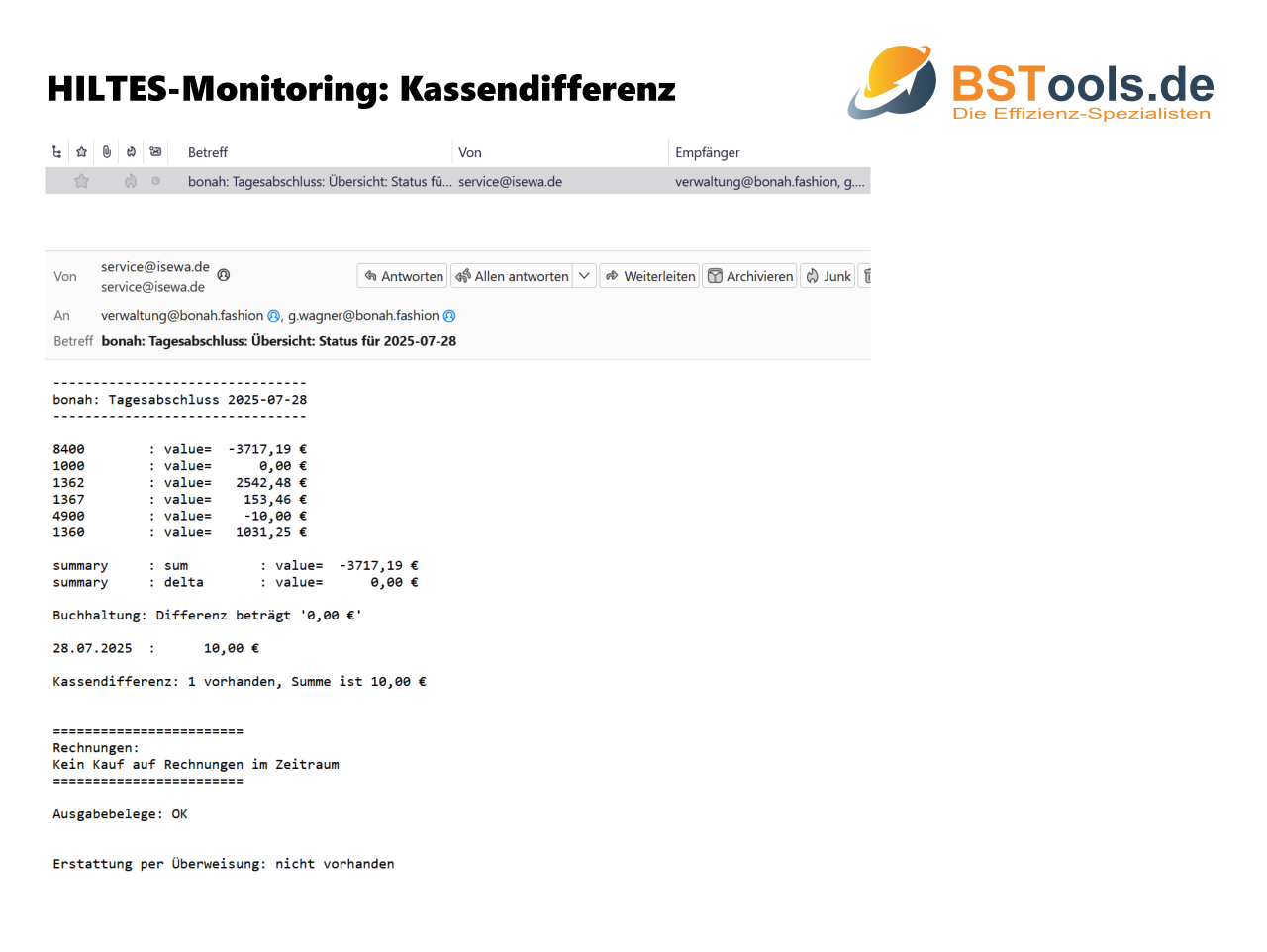Expand the Allen antworten dropdown arrow
The height and width of the screenshot is (952, 1267).
pos(585,276)
